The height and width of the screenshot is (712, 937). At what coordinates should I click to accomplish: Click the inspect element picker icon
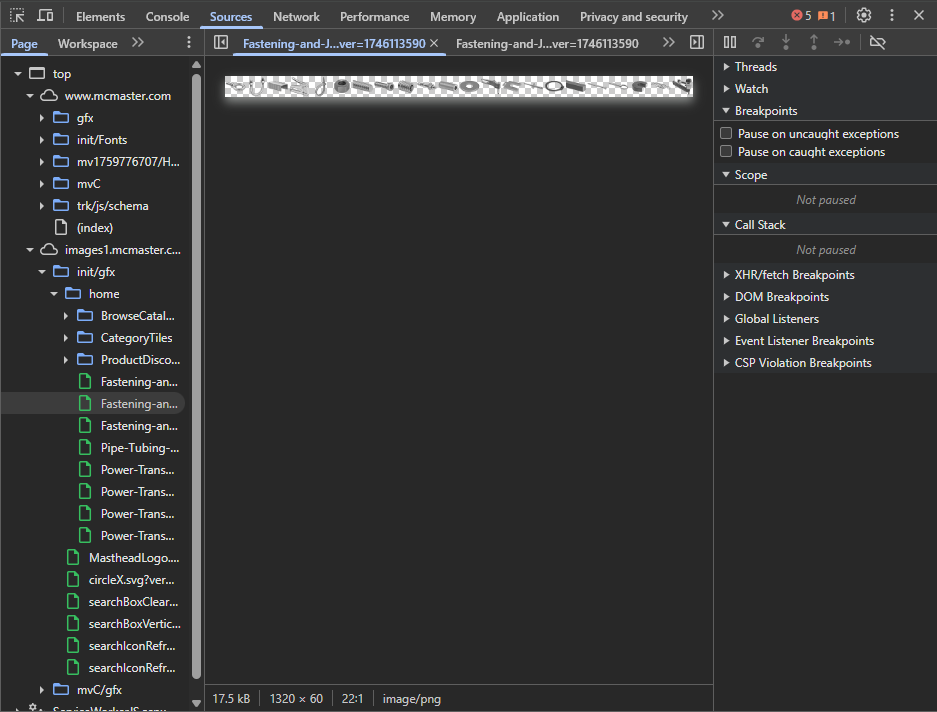tap(17, 16)
